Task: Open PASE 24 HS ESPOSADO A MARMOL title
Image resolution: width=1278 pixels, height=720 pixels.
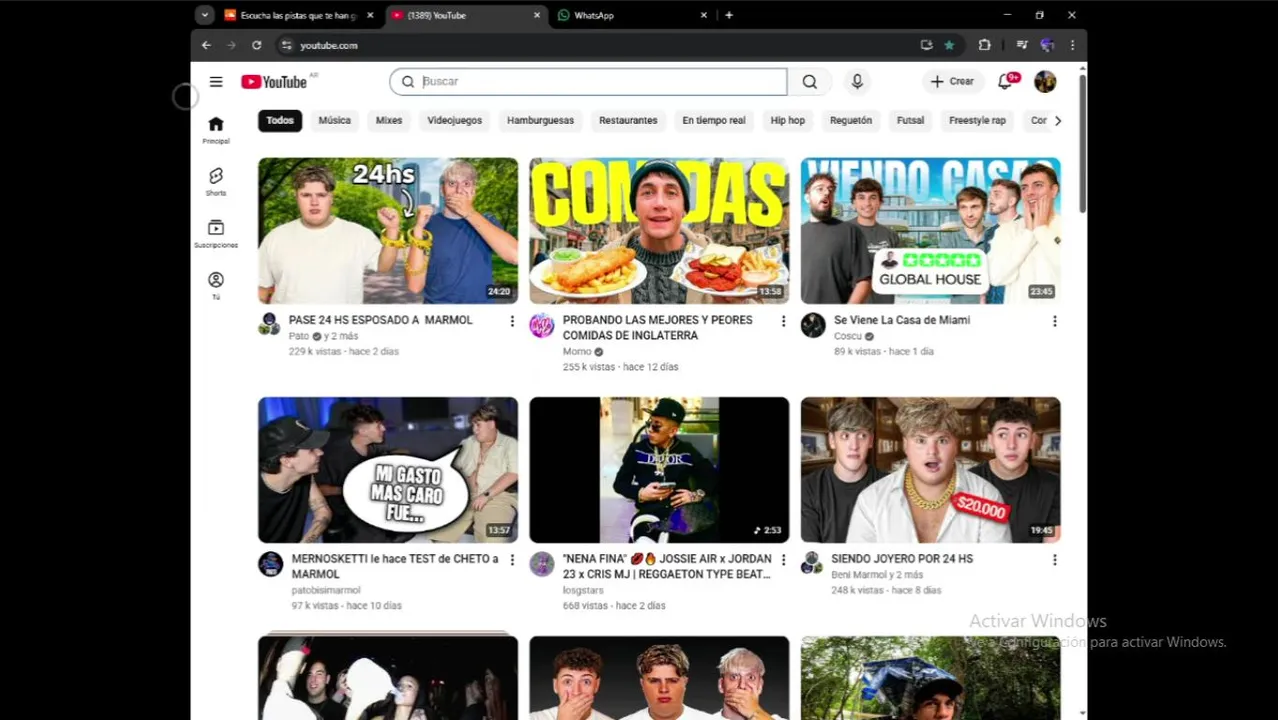Action: 380,320
